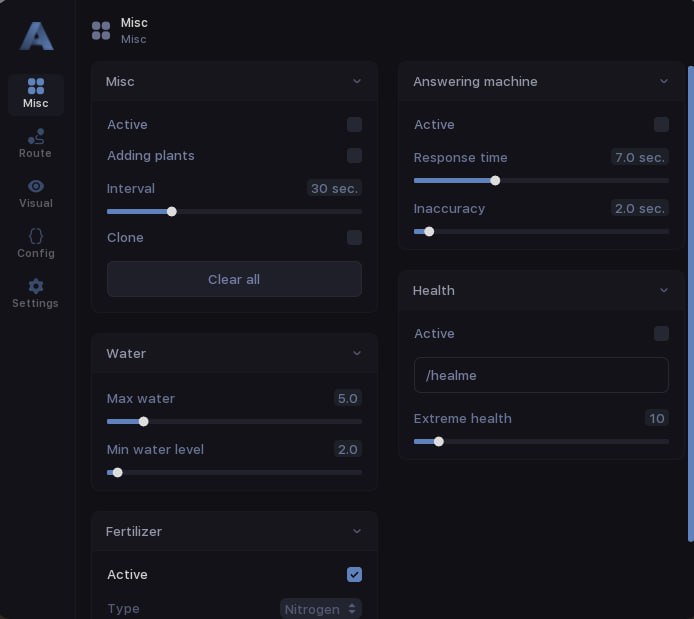The image size is (694, 619).
Task: Uncheck the Fertilizer Active checkbox
Action: [x=354, y=575]
